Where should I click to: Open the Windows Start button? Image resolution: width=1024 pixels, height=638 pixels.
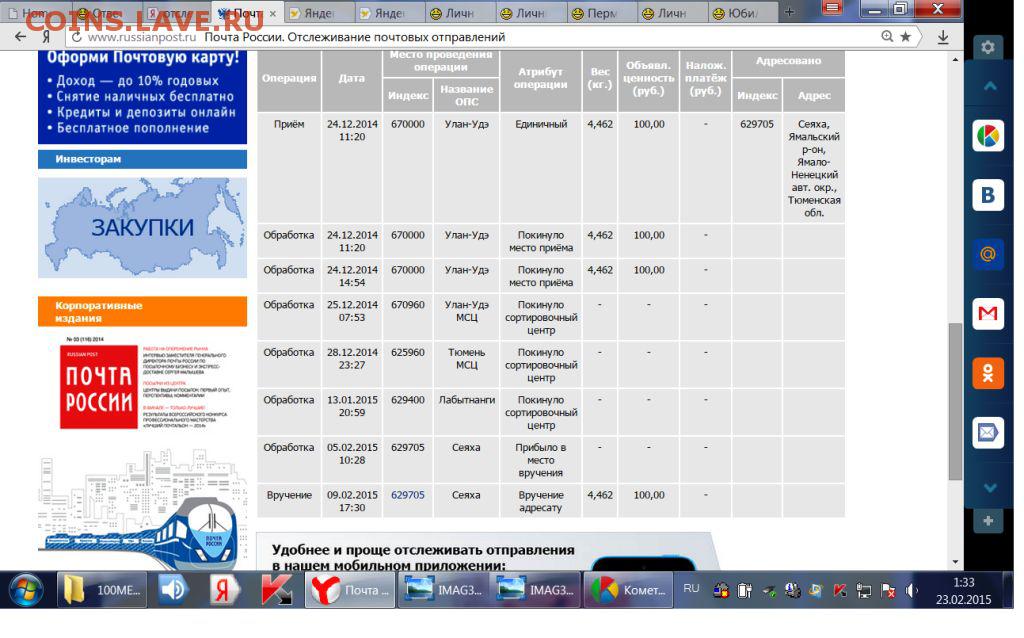point(25,590)
